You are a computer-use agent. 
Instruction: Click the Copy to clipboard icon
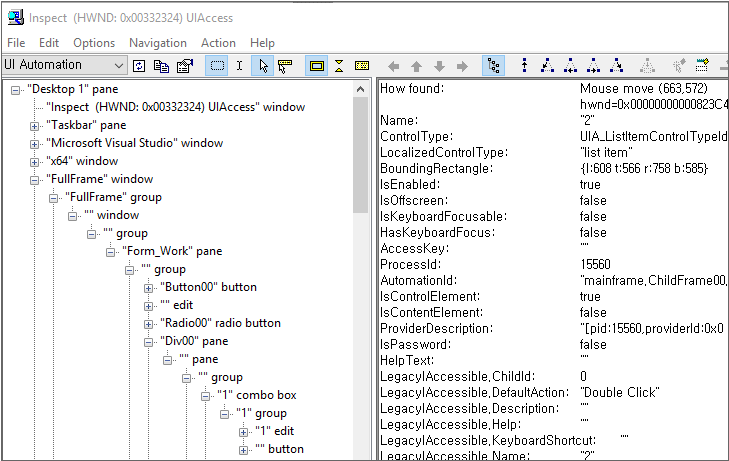coord(162,66)
